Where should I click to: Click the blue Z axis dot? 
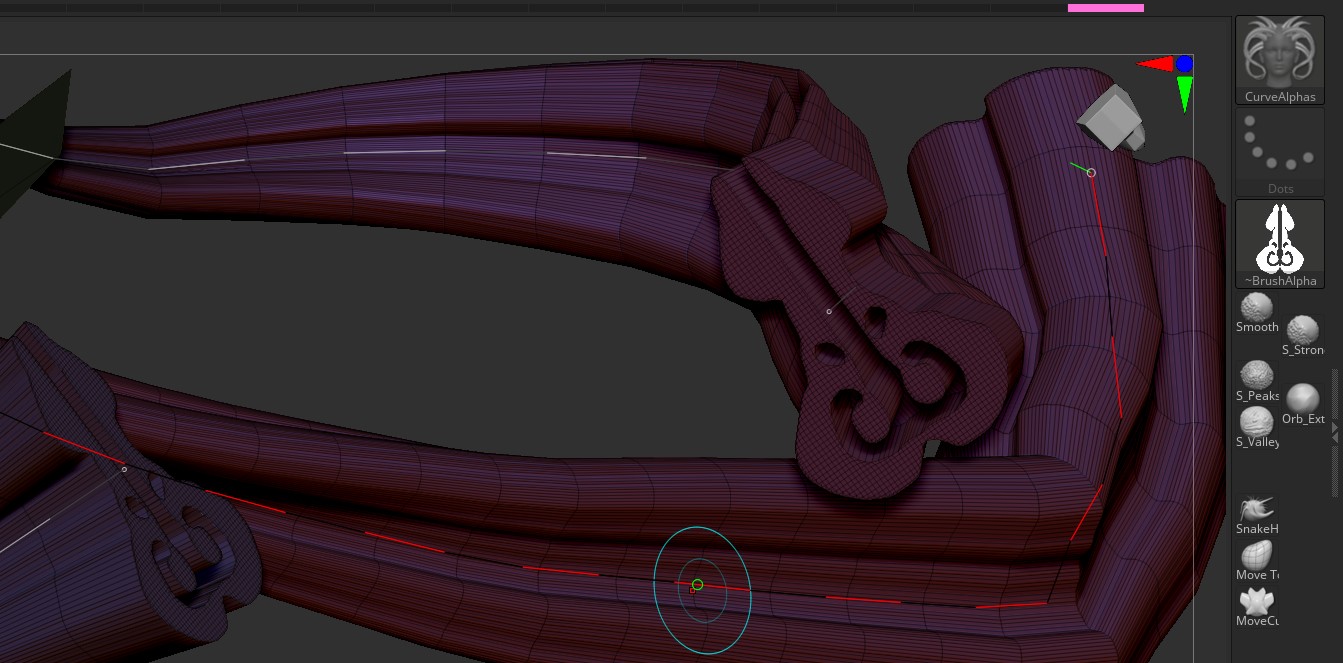1185,63
